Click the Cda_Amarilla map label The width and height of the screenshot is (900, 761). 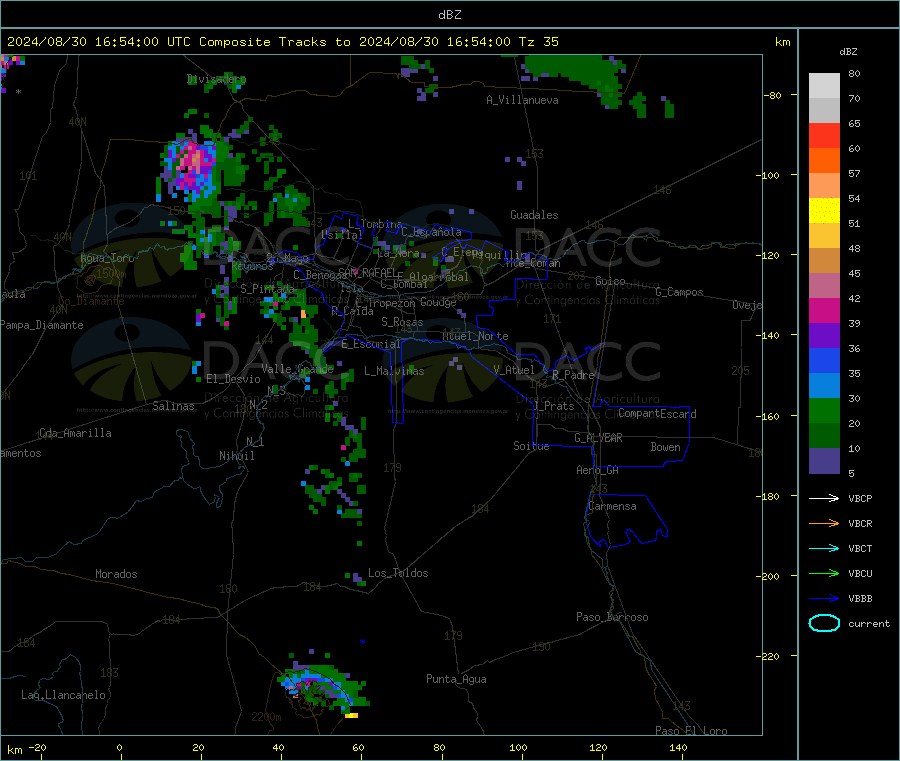coord(75,433)
